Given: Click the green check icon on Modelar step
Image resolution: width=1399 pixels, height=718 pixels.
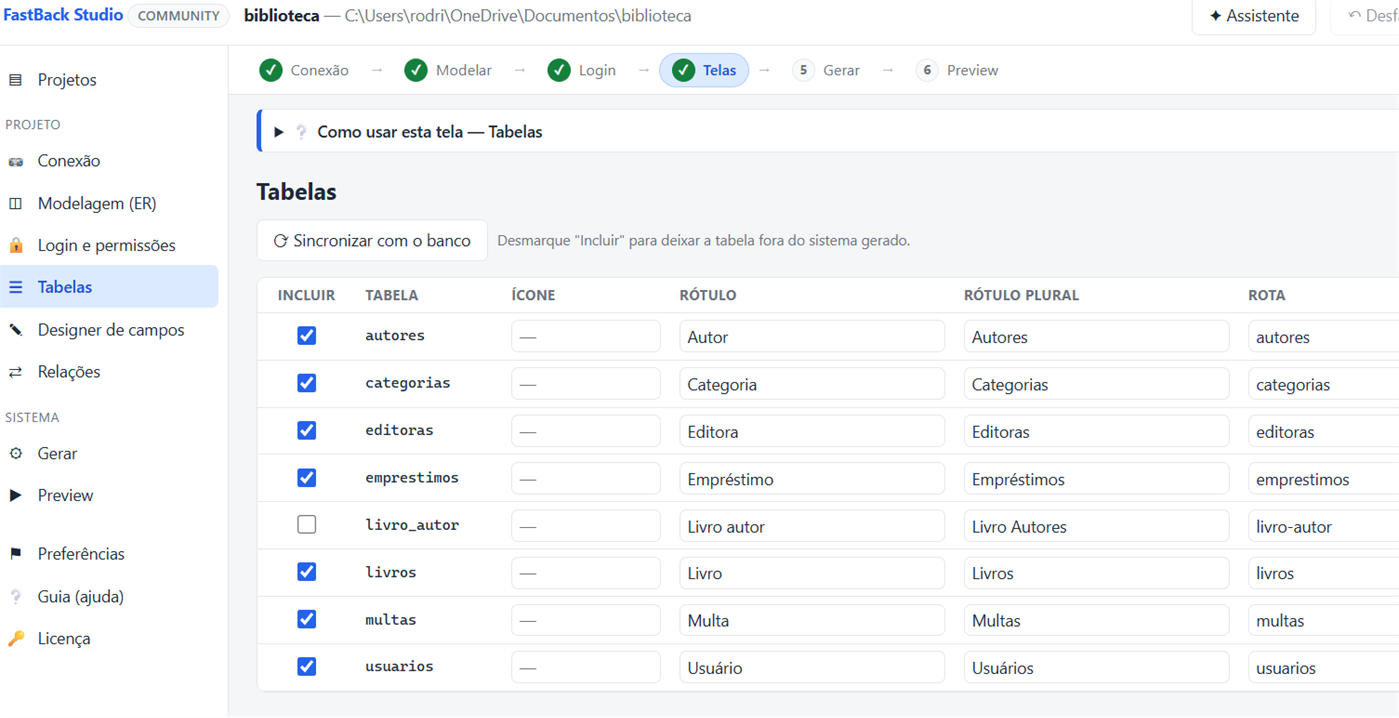Looking at the screenshot, I should tap(416, 70).
